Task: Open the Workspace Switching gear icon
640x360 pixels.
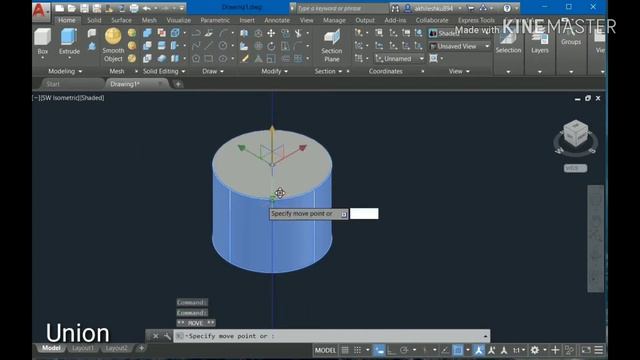Action: pos(534,350)
